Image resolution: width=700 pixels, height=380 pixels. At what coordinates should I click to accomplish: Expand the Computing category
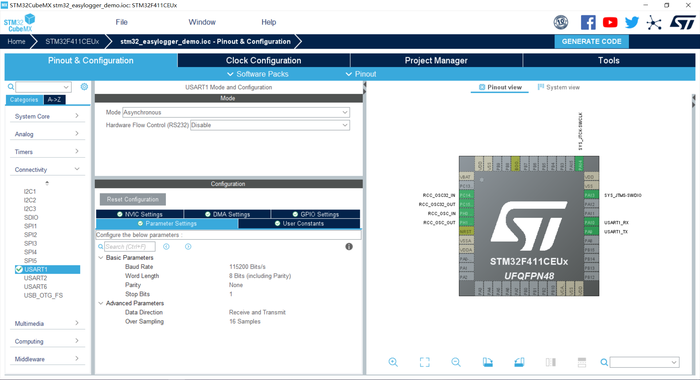pyautogui.click(x=47, y=341)
